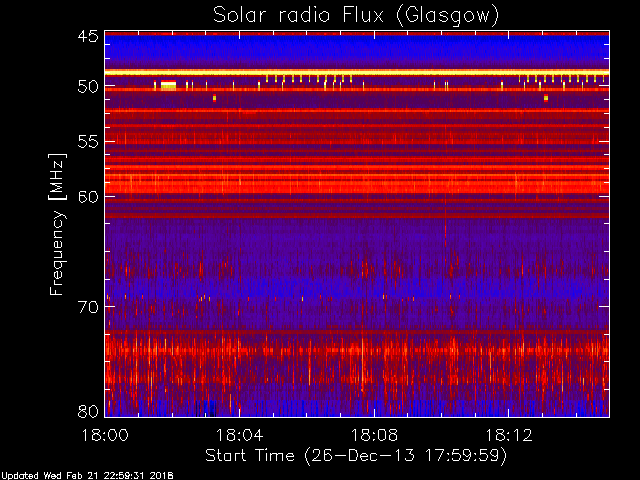Image resolution: width=640 pixels, height=480 pixels.
Task: Click the "Start Time (26-Dec-13 17:59:59)" label
Action: coord(356,455)
